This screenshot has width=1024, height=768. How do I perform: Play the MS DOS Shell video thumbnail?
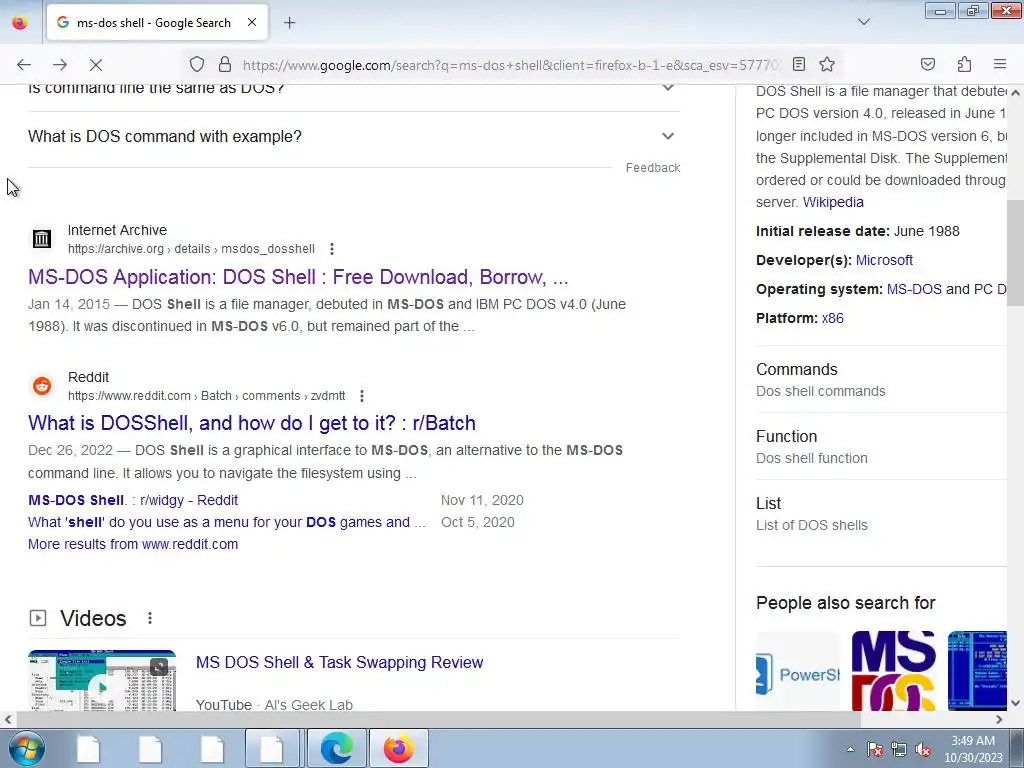(x=102, y=680)
